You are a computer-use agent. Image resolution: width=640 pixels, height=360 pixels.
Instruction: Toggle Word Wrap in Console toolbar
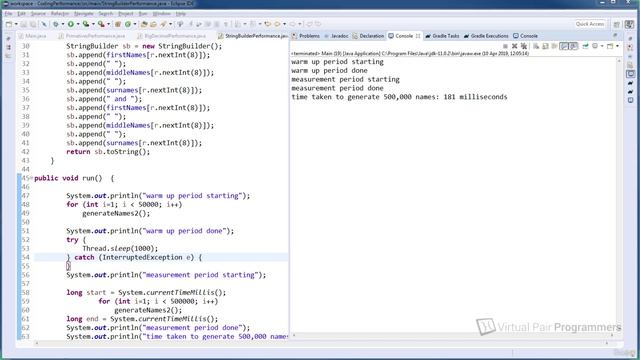555,46
